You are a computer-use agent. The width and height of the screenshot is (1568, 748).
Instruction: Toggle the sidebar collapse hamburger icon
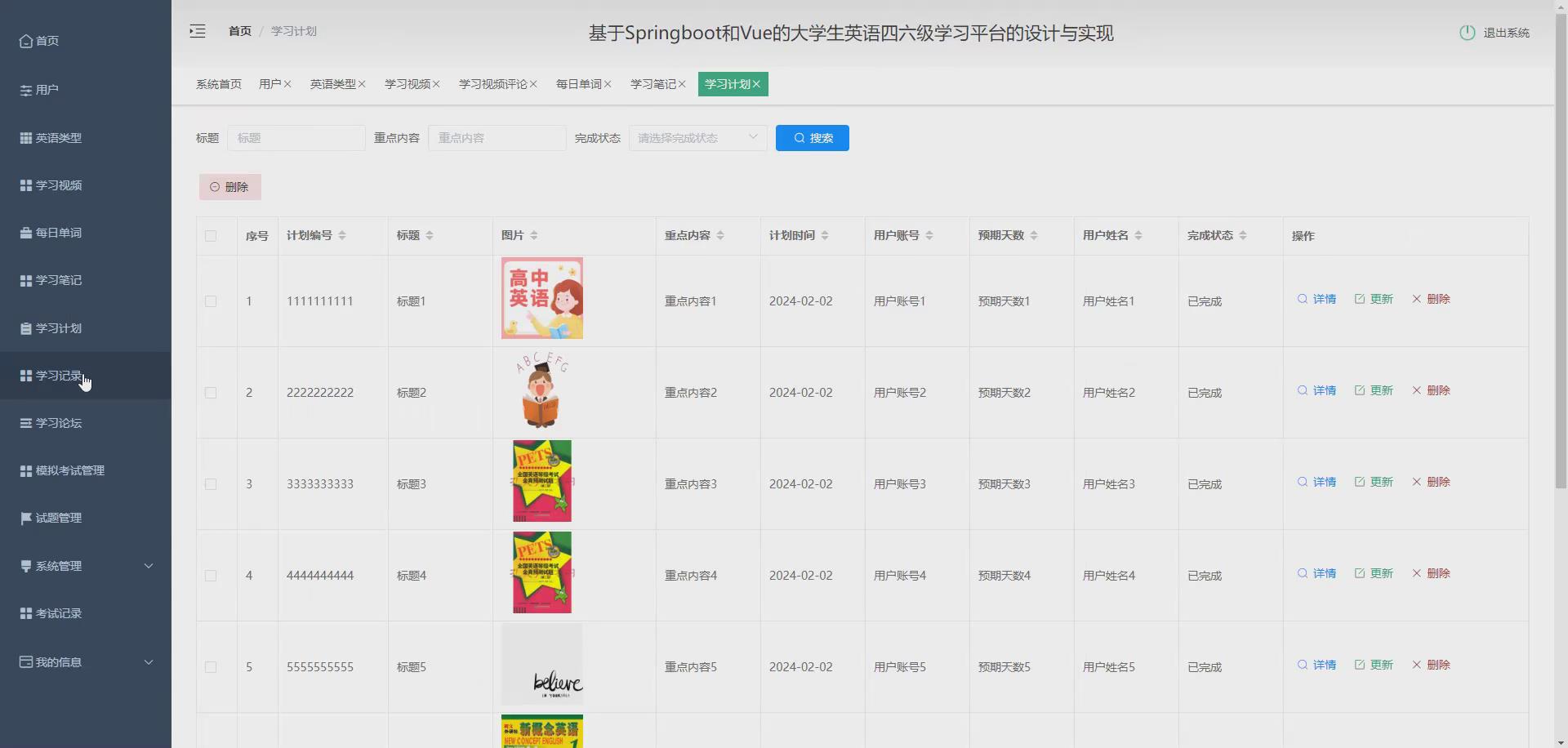pos(198,31)
